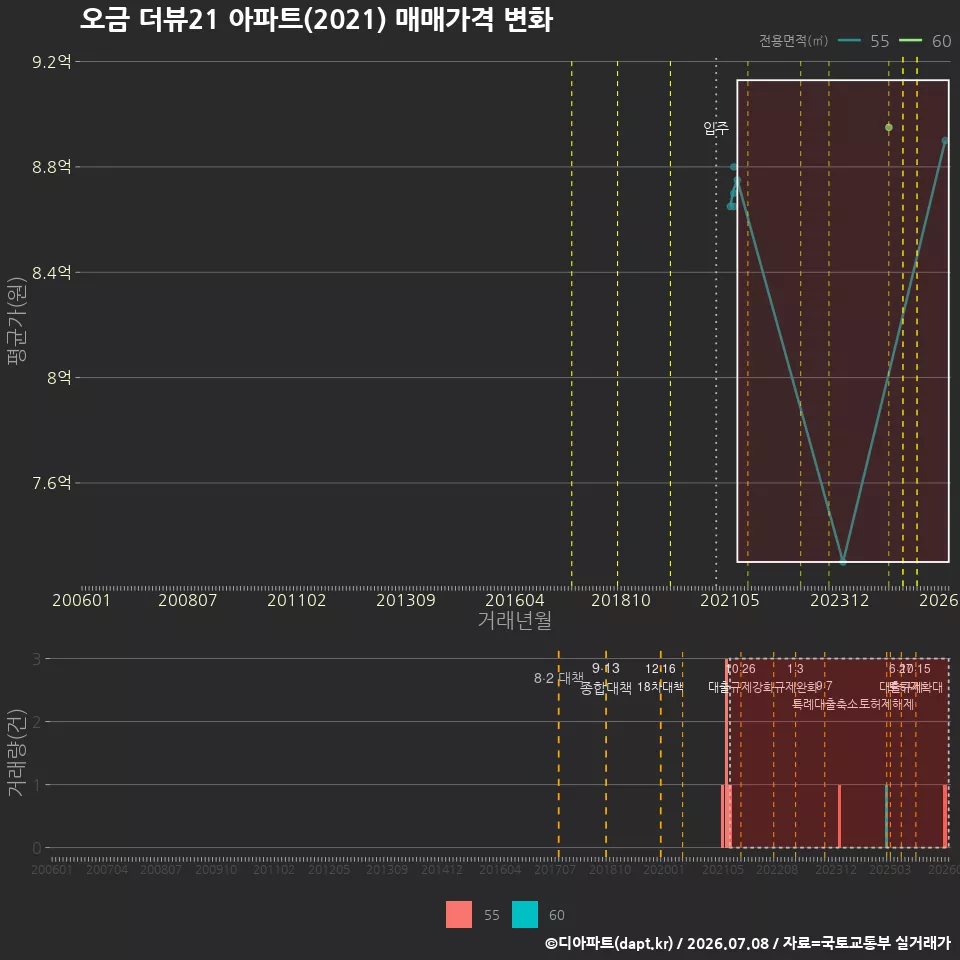Click the '7.6억' price axis label
Viewport: 960px width, 960px height.
pyautogui.click(x=51, y=483)
